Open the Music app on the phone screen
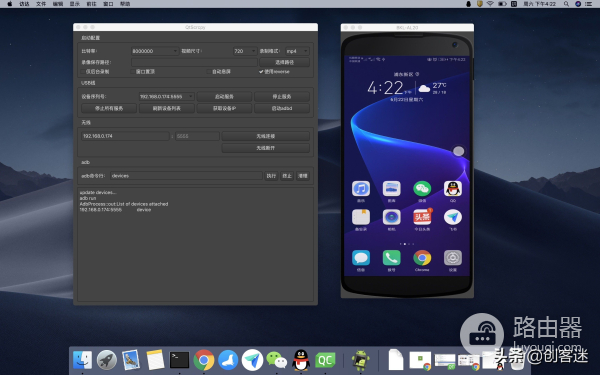The image size is (600, 375). (x=361, y=189)
